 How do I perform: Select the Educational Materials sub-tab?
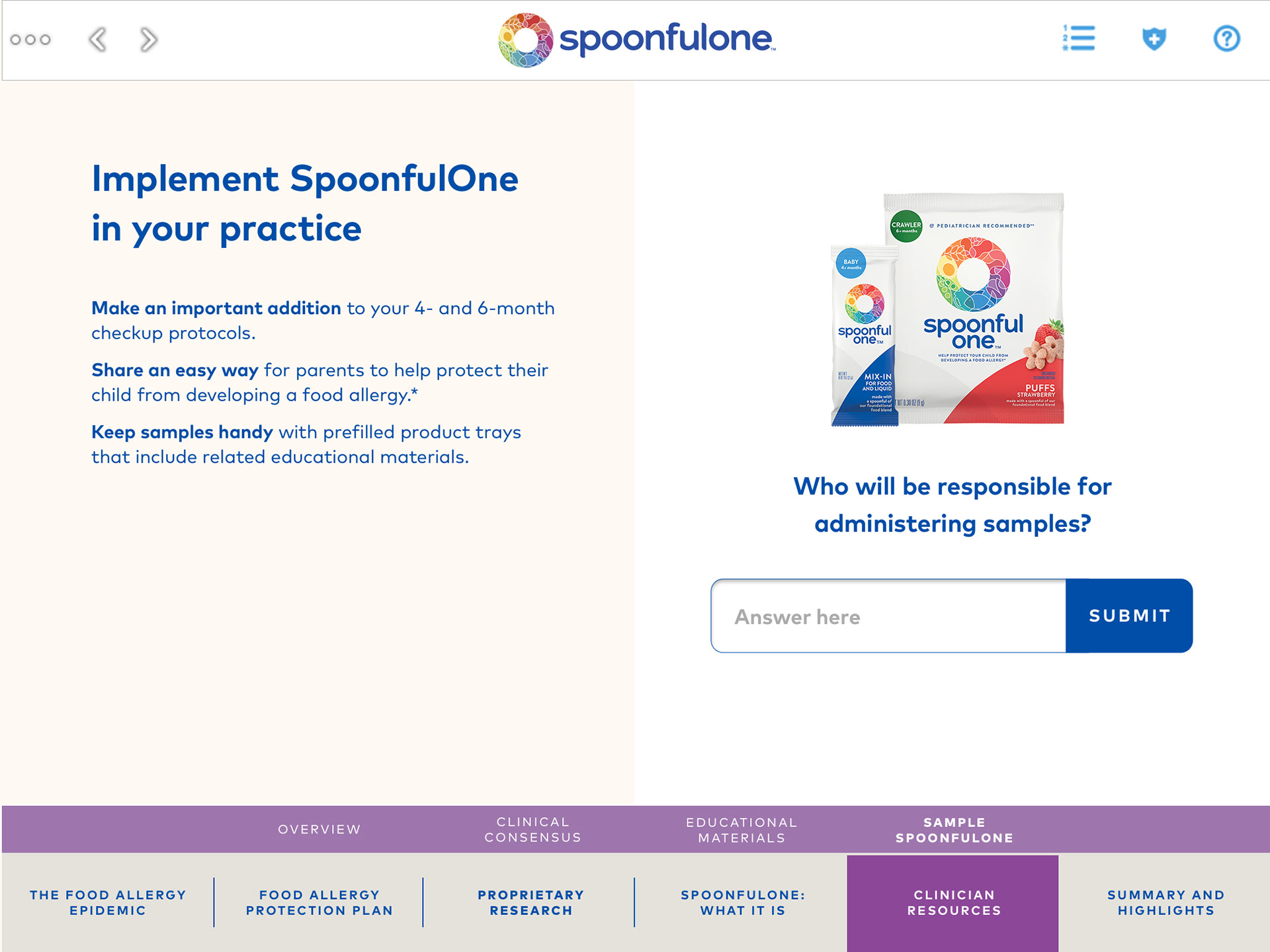tap(741, 830)
